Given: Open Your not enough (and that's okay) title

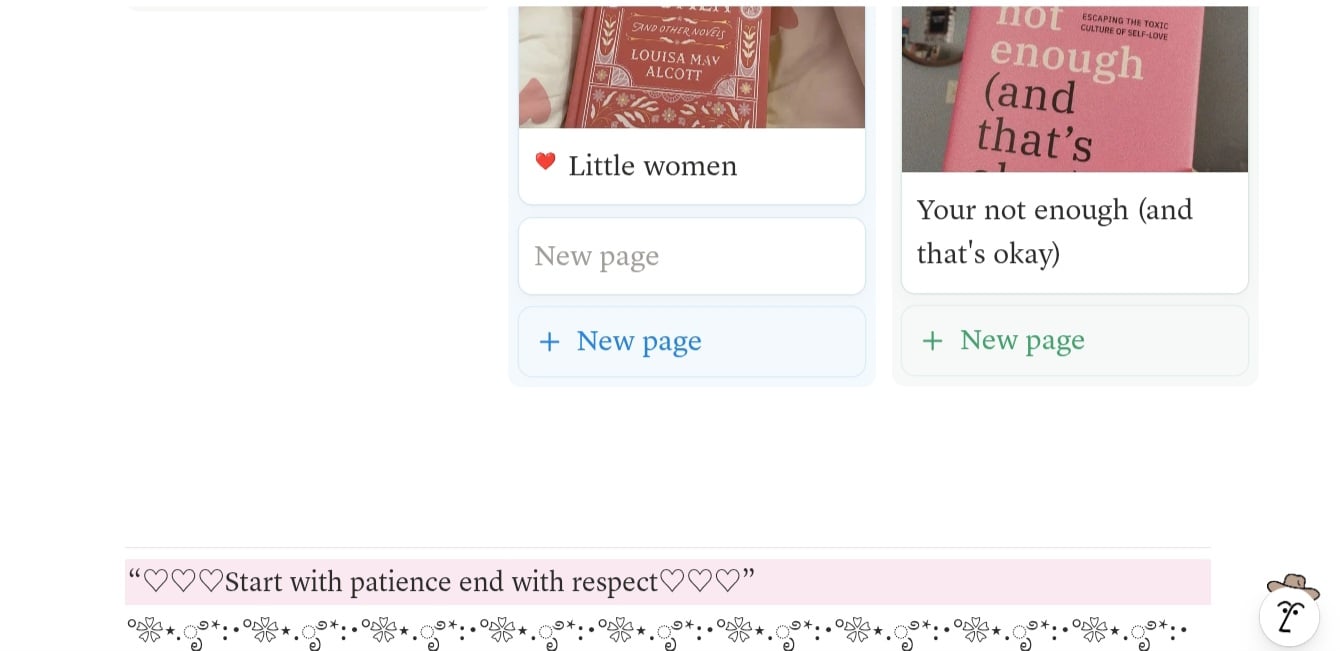Looking at the screenshot, I should click(x=1055, y=231).
